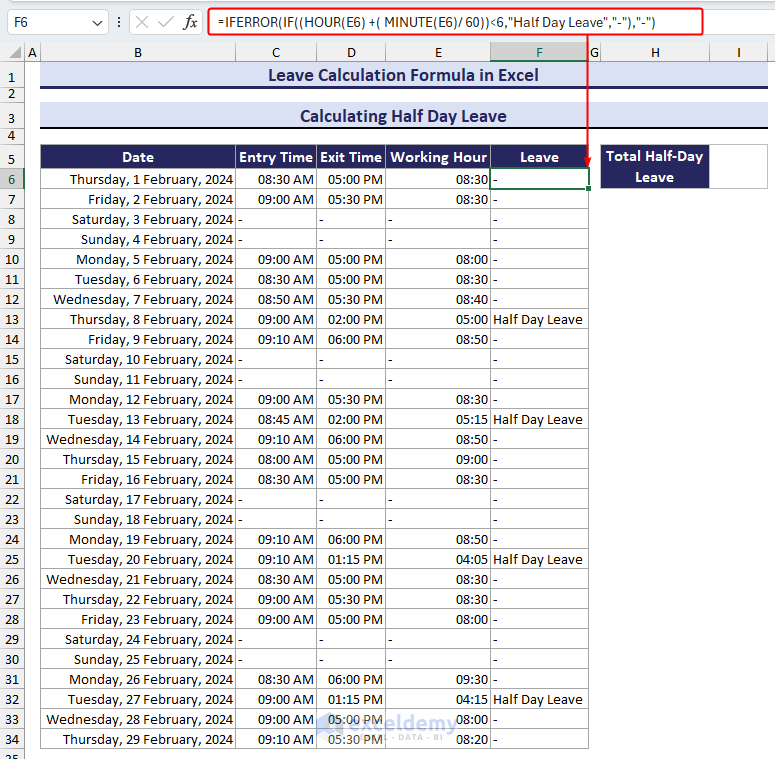This screenshot has width=775, height=759.
Task: Click the Enter checkmark icon in formula bar
Action: pyautogui.click(x=166, y=22)
